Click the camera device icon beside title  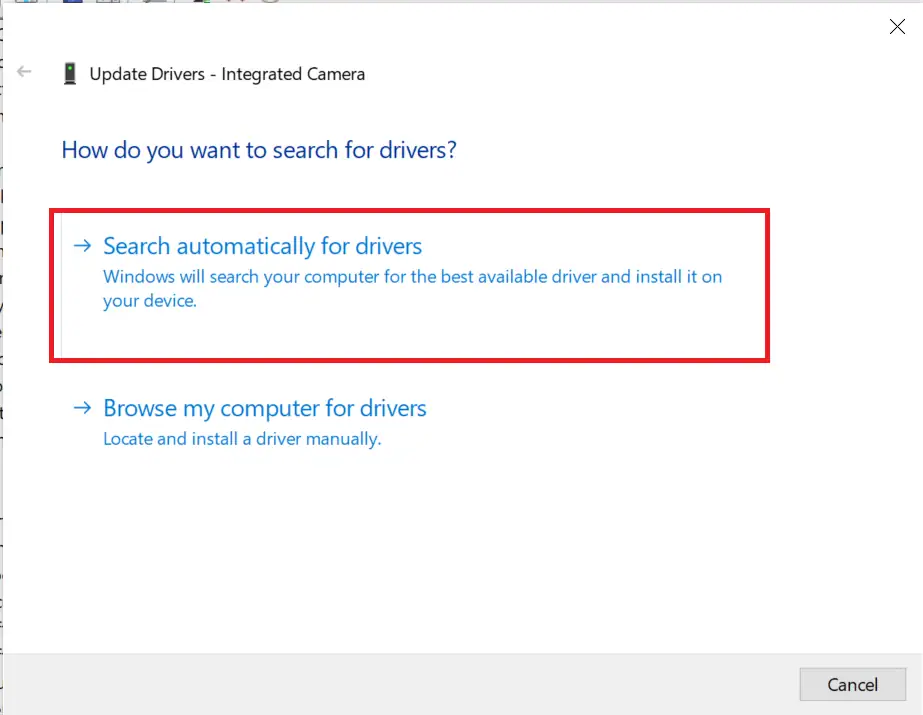69,73
